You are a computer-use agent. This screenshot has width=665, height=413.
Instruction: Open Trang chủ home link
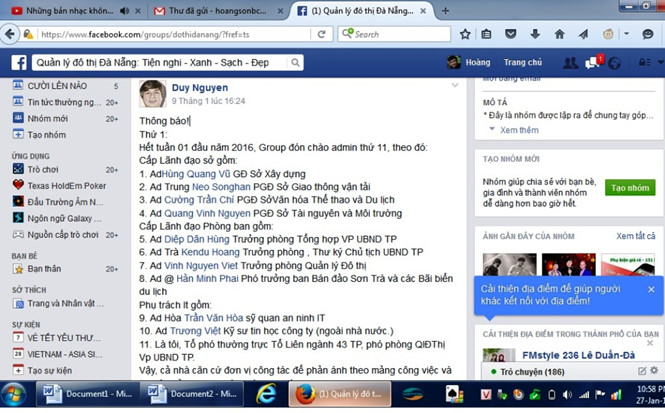(x=522, y=62)
